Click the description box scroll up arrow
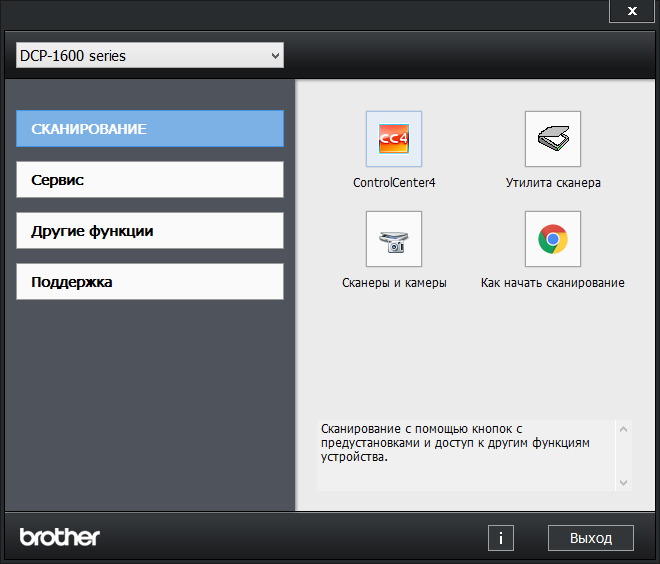This screenshot has height=564, width=660. (623, 429)
